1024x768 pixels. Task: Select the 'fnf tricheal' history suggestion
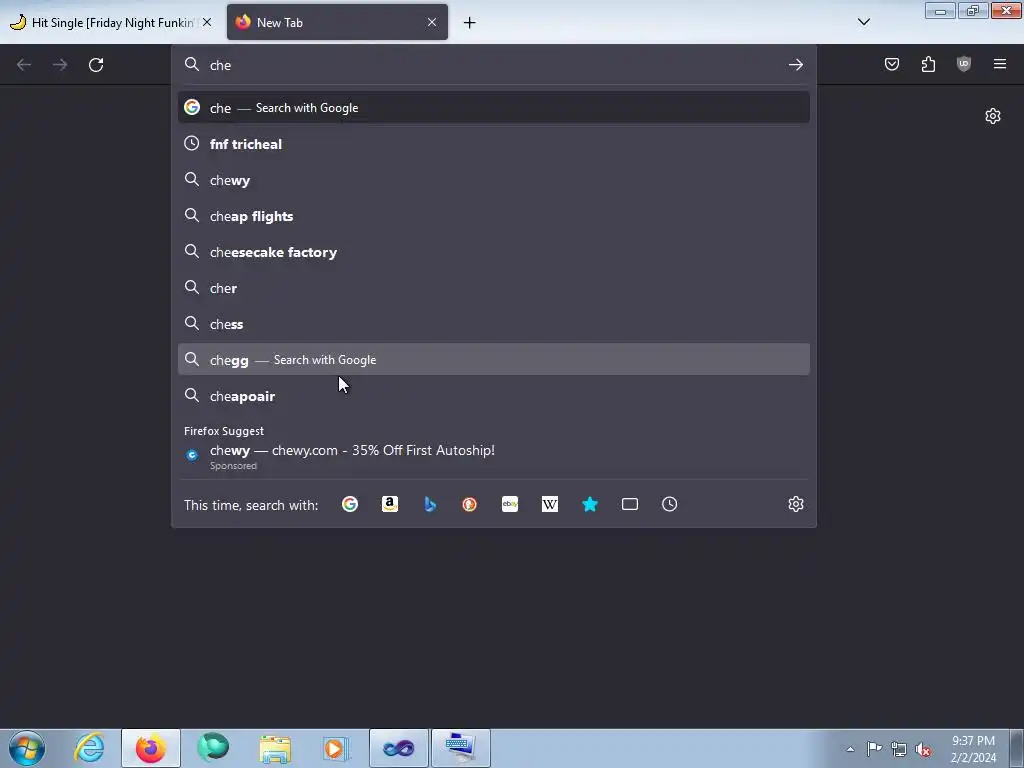[x=494, y=144]
